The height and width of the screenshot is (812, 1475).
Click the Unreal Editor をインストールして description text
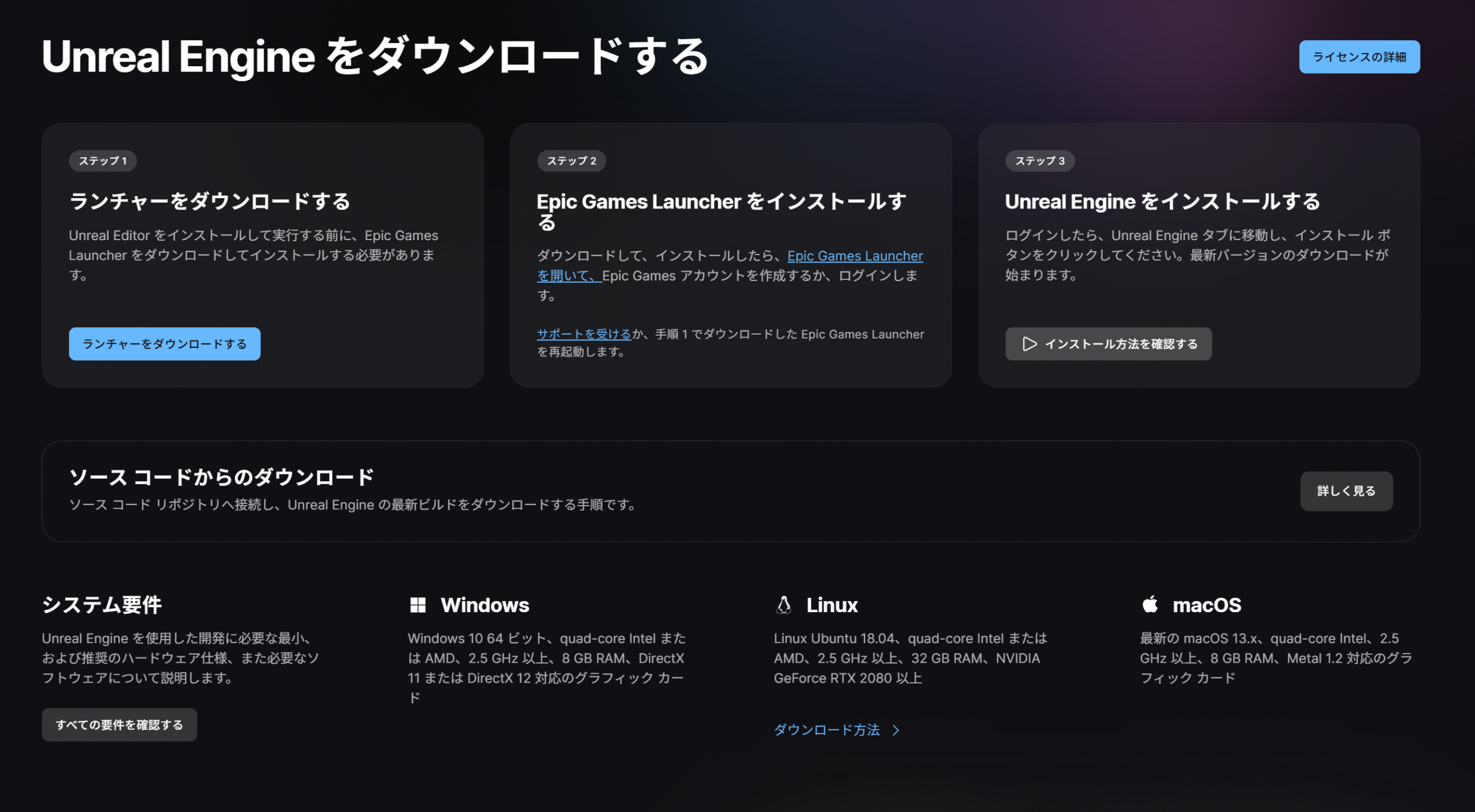(254, 255)
